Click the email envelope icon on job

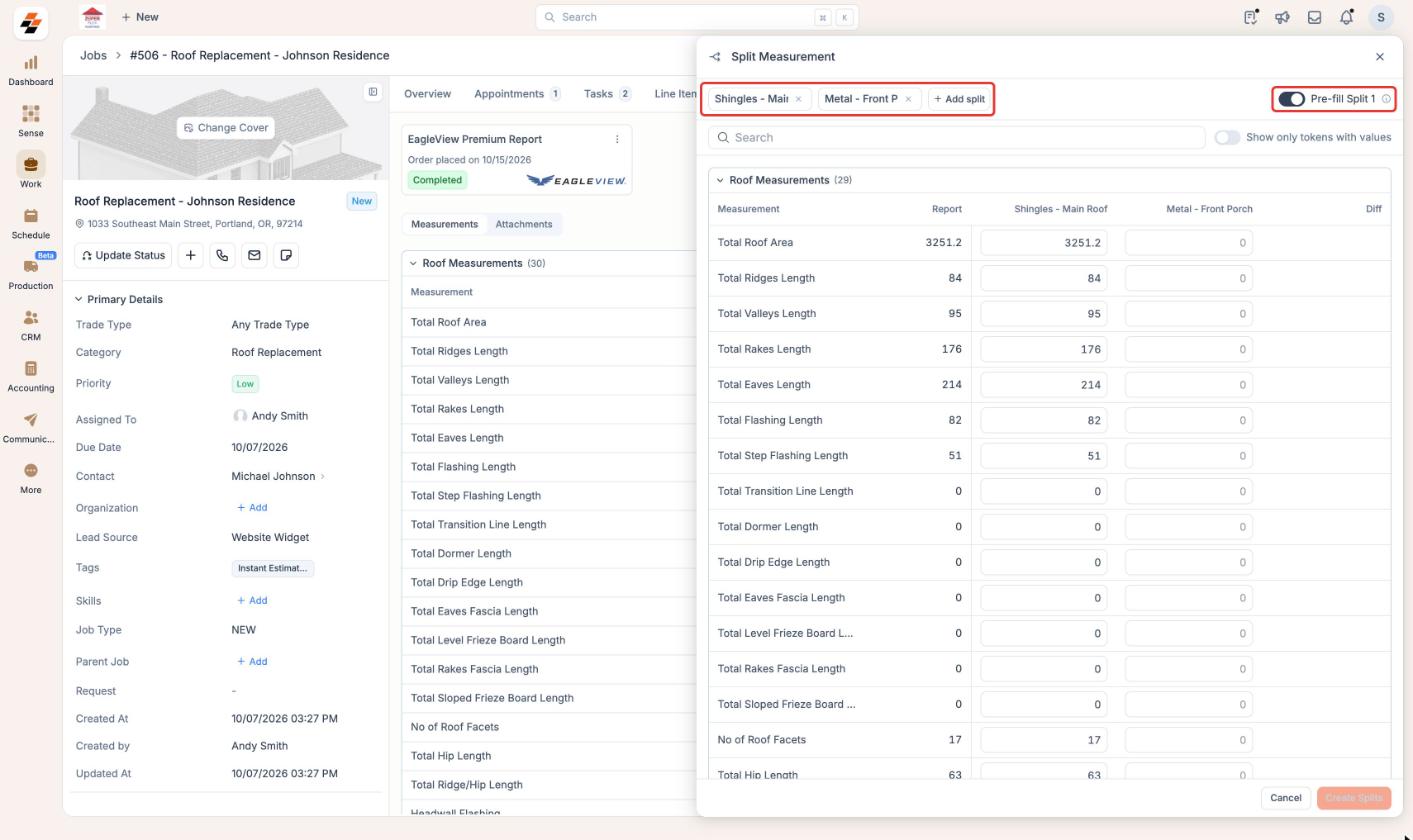[254, 255]
